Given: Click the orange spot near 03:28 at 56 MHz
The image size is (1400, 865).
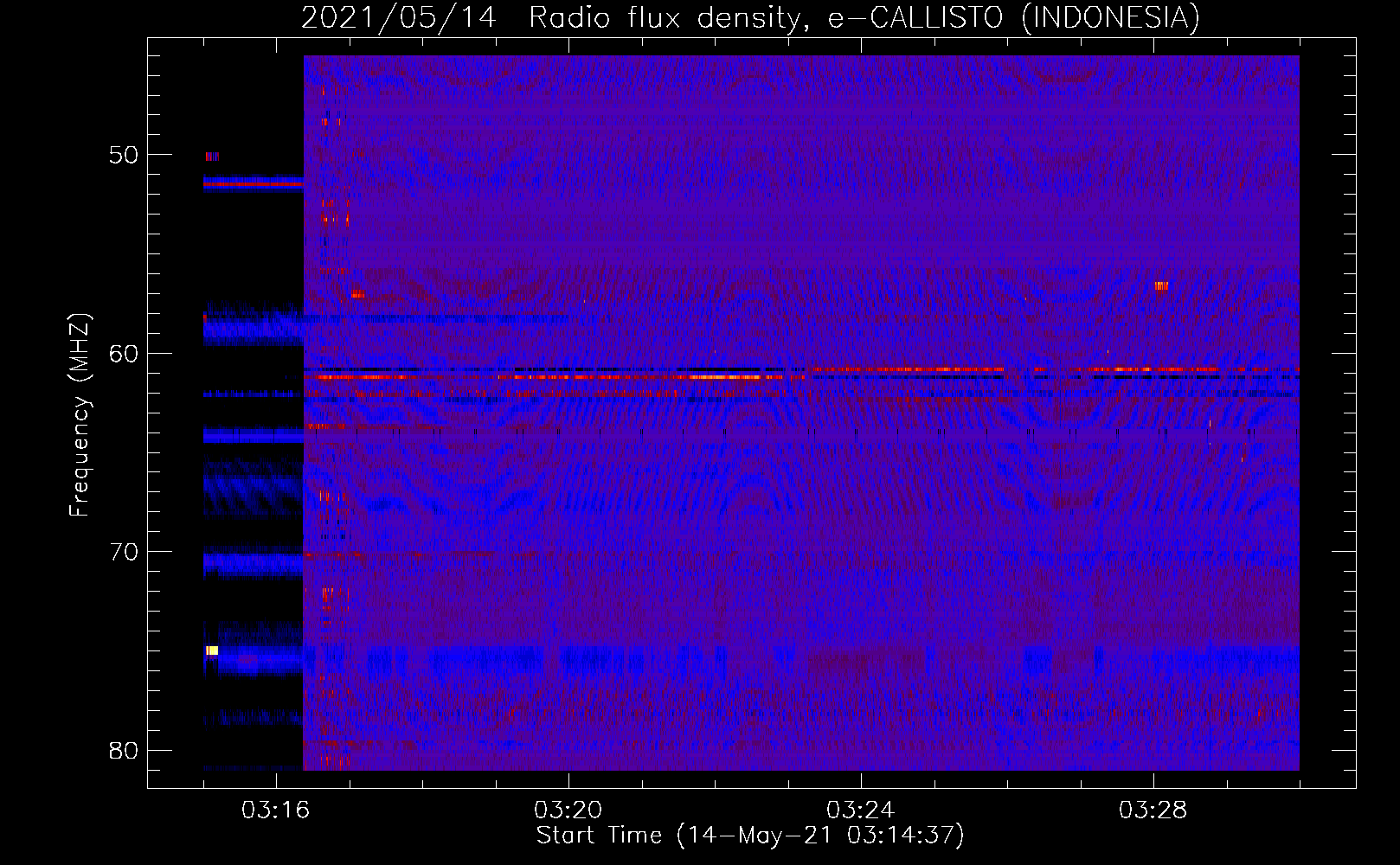Looking at the screenshot, I should pyautogui.click(x=1161, y=285).
